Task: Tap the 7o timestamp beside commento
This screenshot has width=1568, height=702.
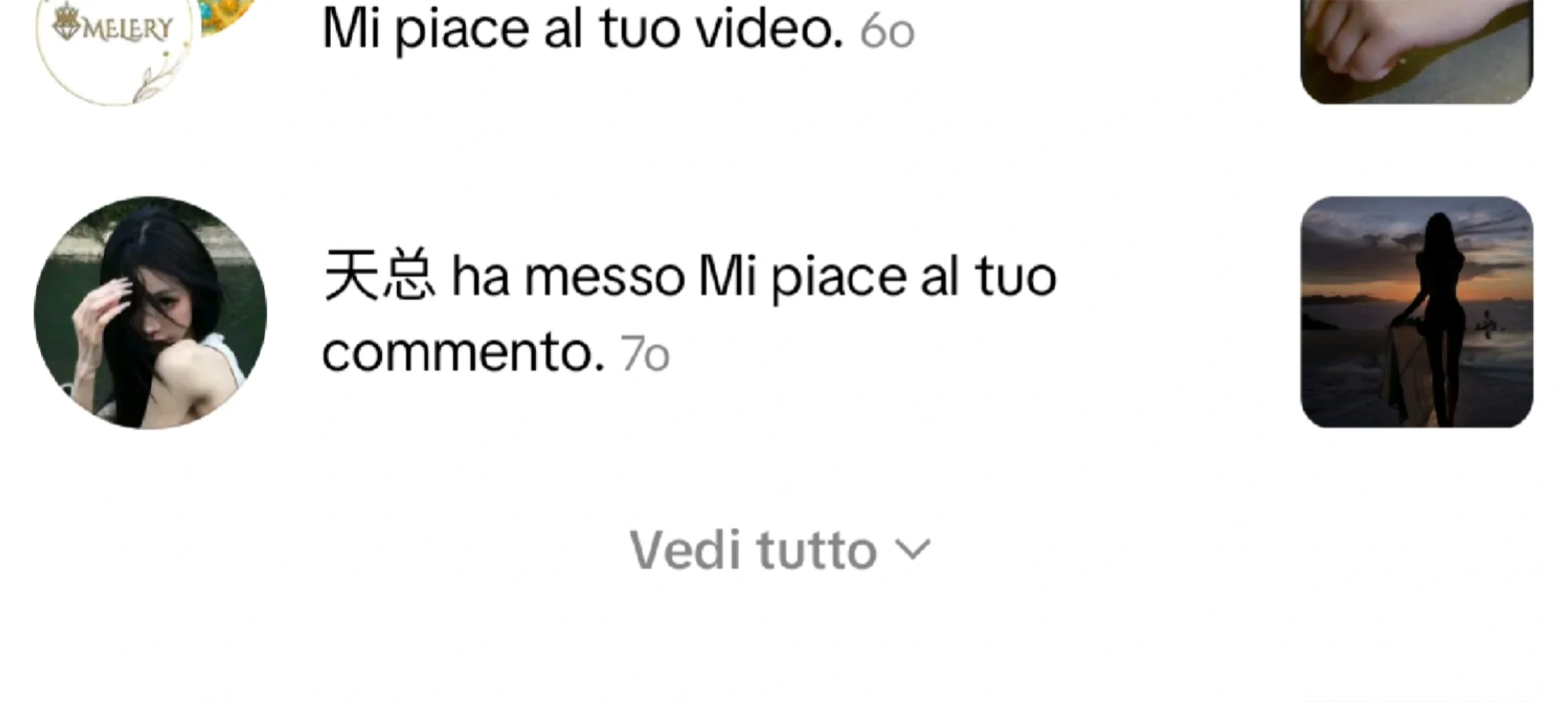Action: (x=644, y=354)
